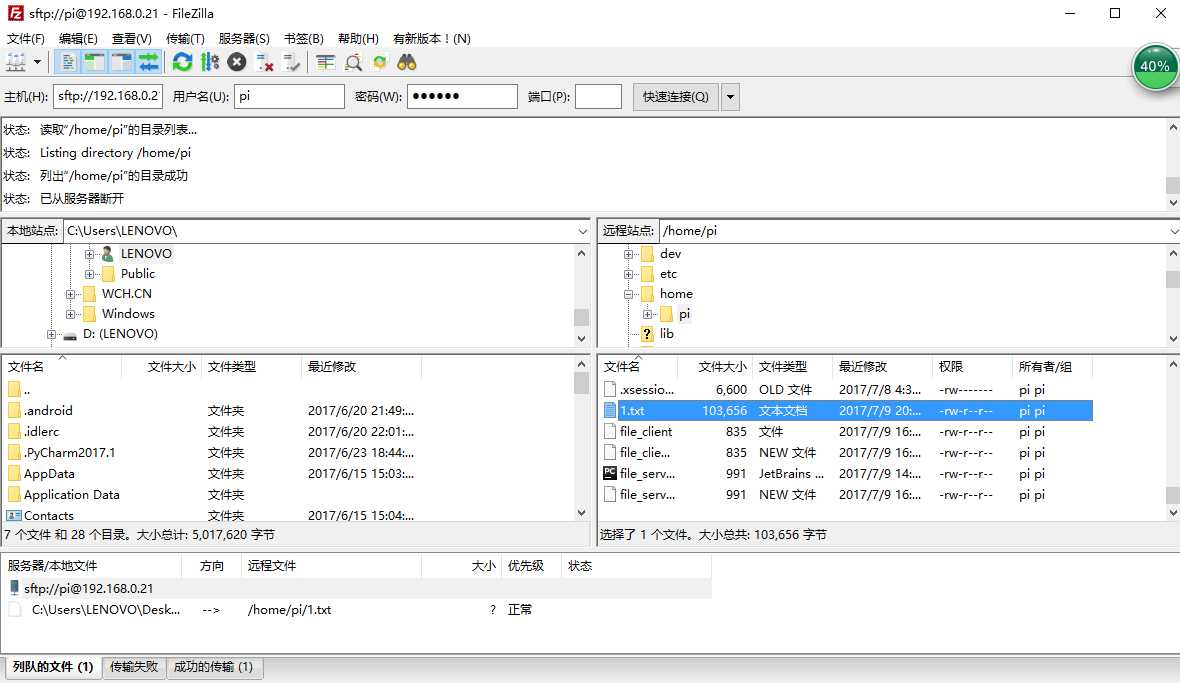Open the 文件(F) menu
The image size is (1180, 683).
tap(26, 38)
